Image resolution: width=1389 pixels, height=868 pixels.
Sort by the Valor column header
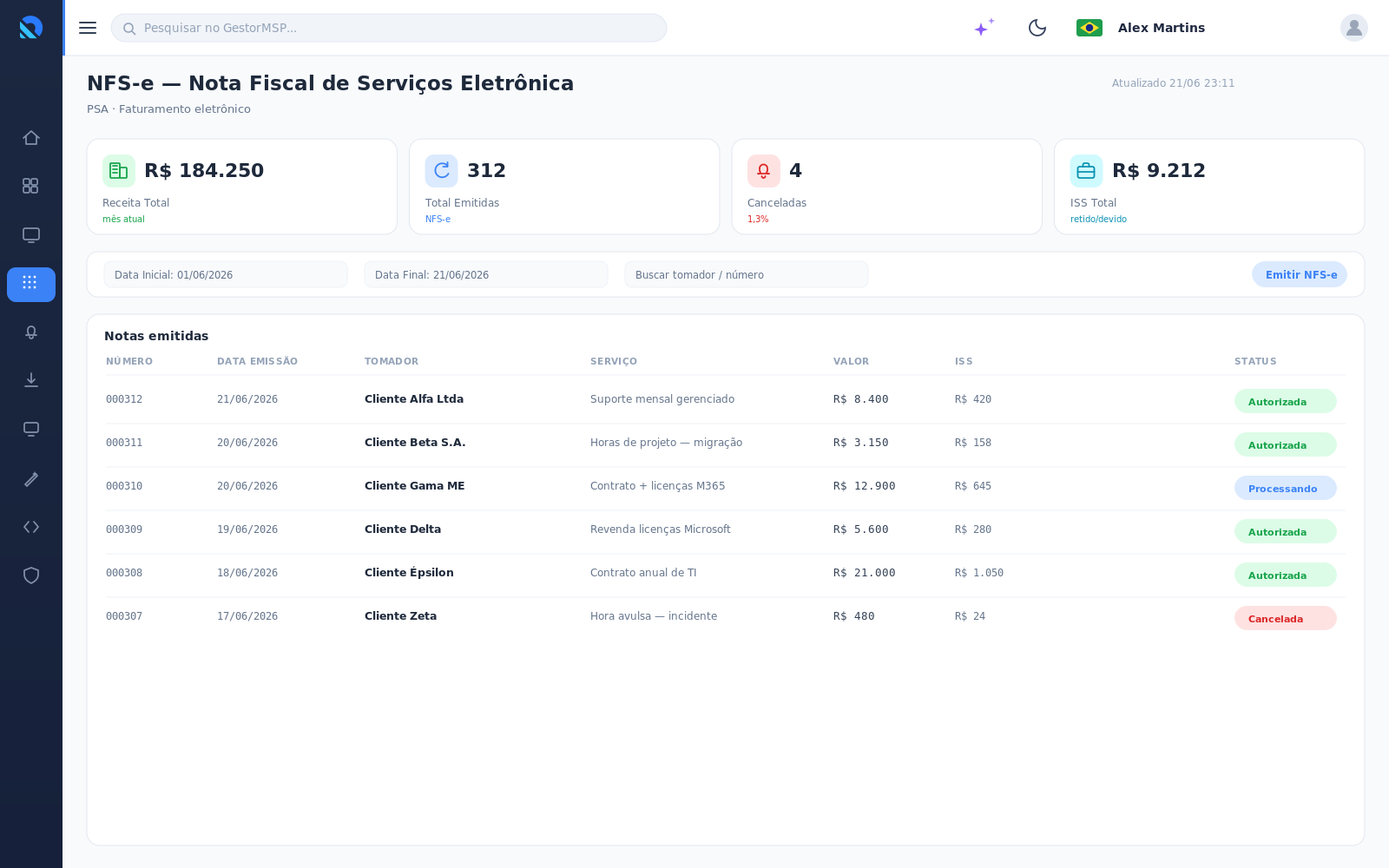click(851, 361)
